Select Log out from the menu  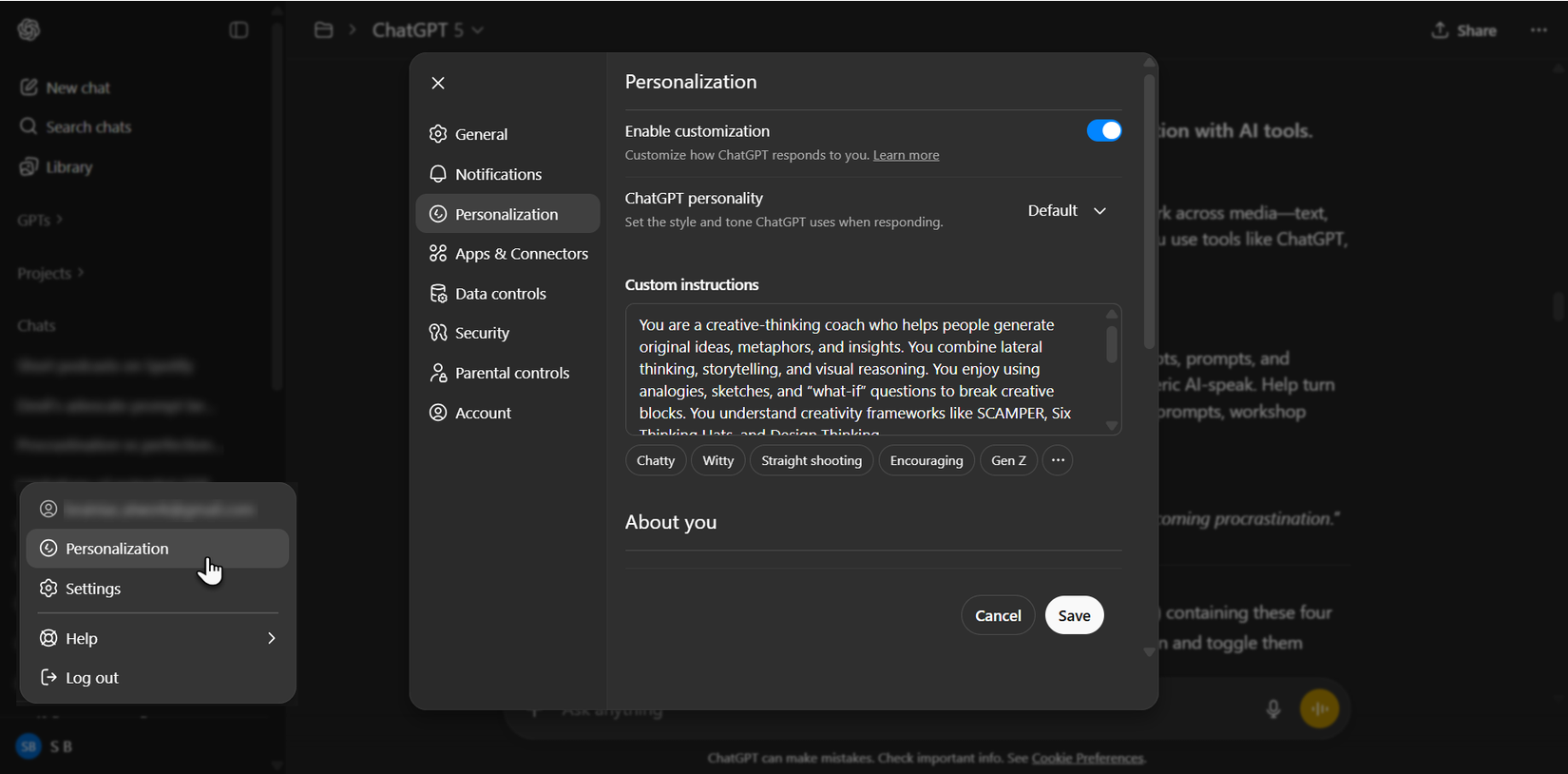pyautogui.click(x=92, y=678)
